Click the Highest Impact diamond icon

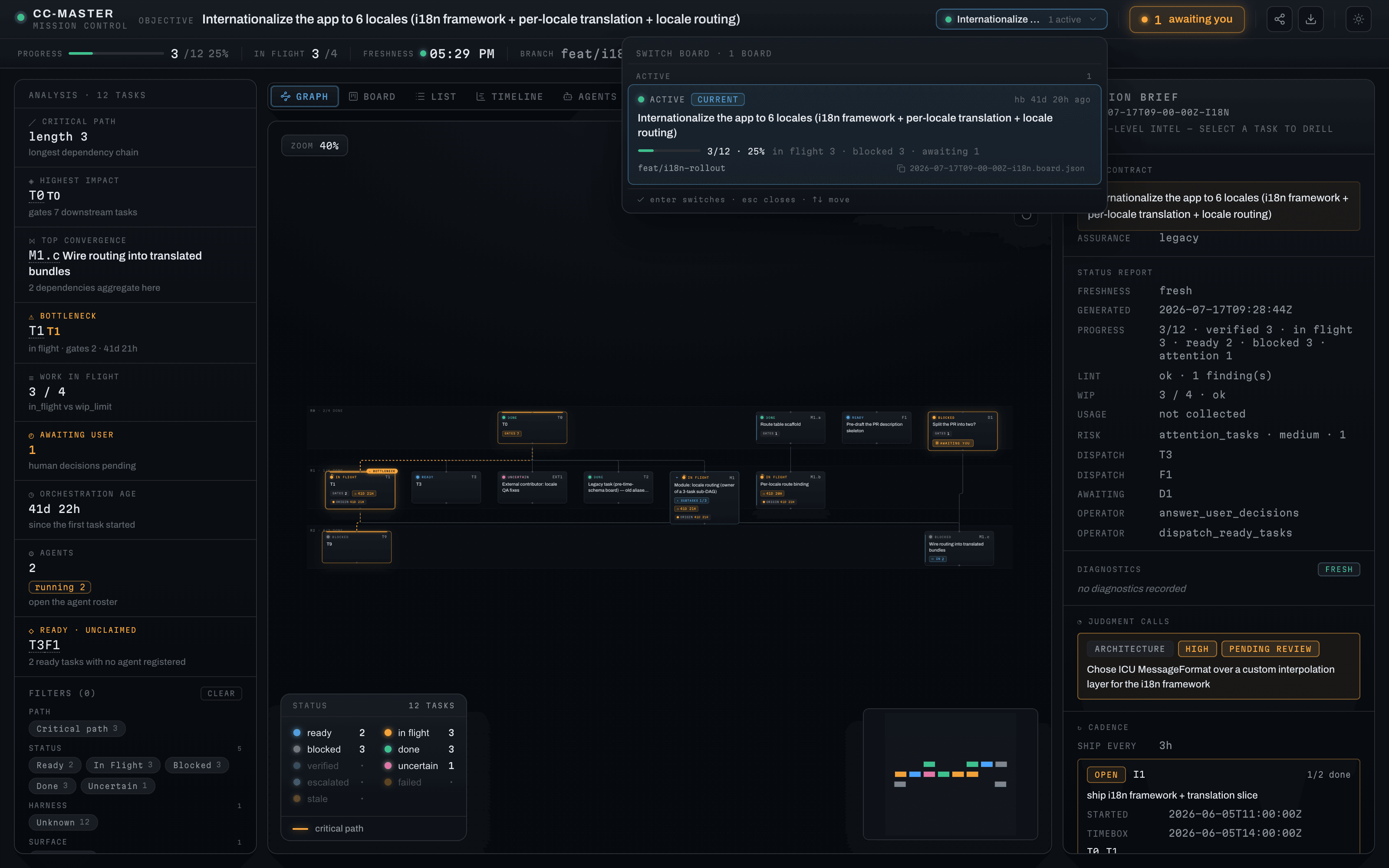click(32, 181)
